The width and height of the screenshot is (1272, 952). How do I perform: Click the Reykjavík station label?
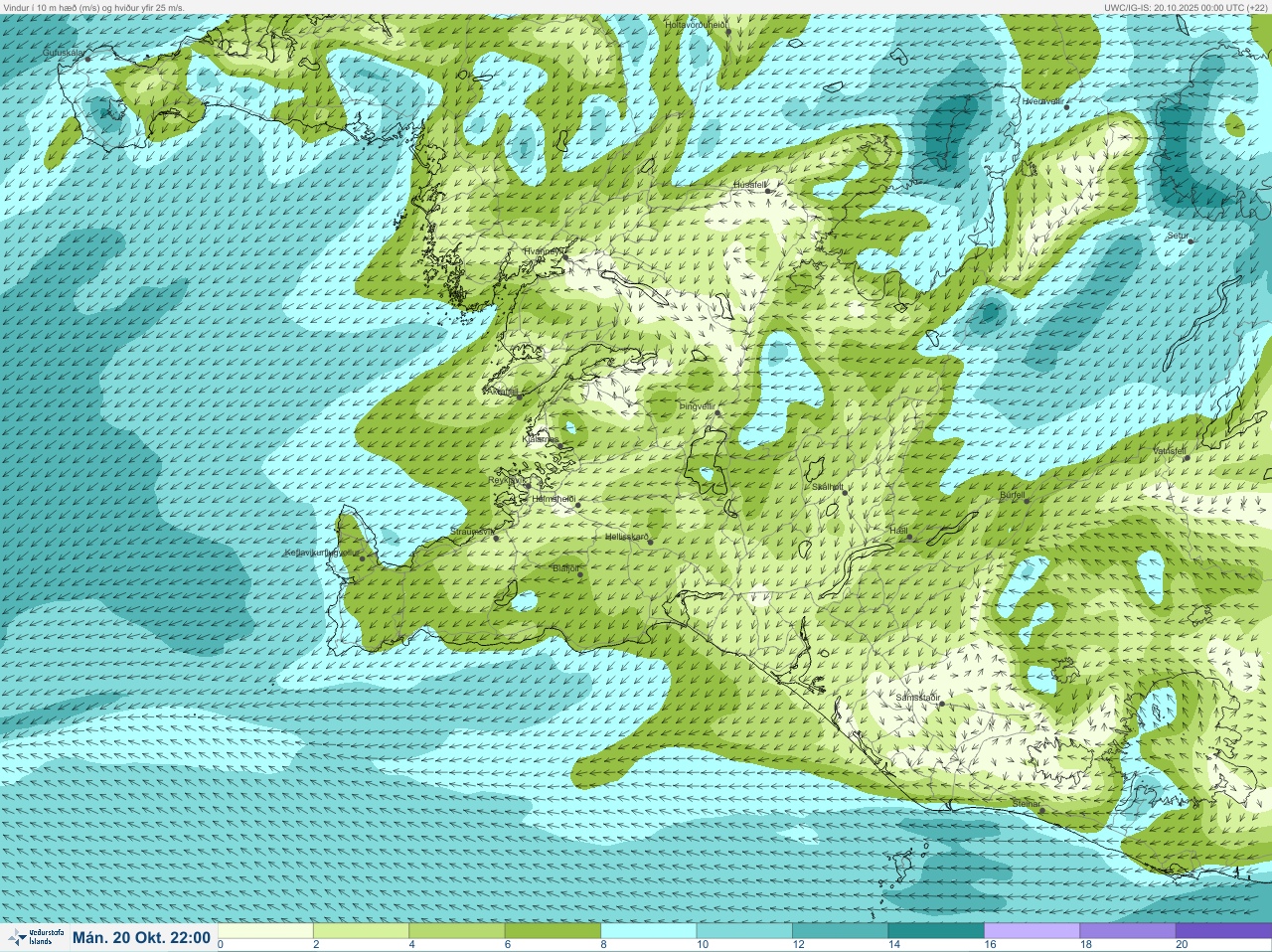point(506,480)
